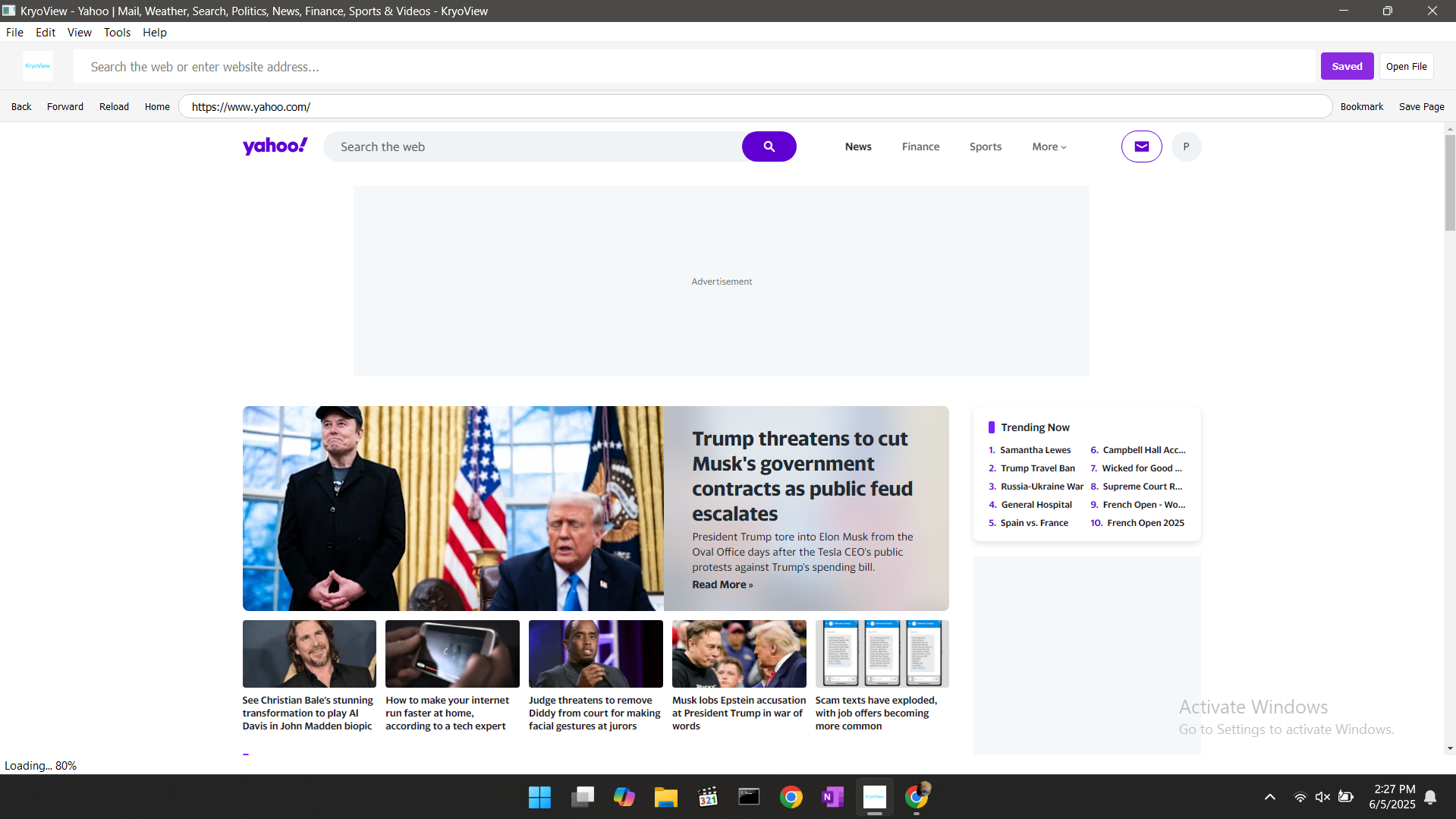The image size is (1456, 819).
Task: Open the File menu
Action: click(x=14, y=33)
